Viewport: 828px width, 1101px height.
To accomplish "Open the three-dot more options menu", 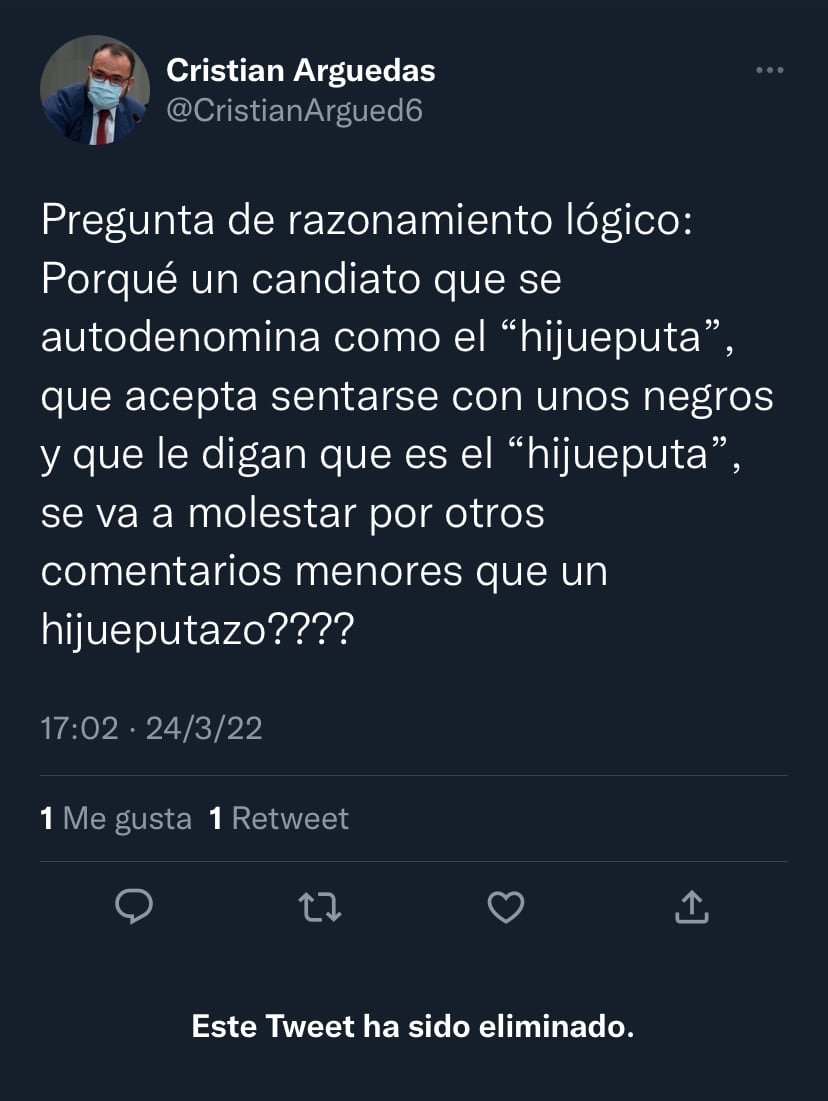I will 769,71.
